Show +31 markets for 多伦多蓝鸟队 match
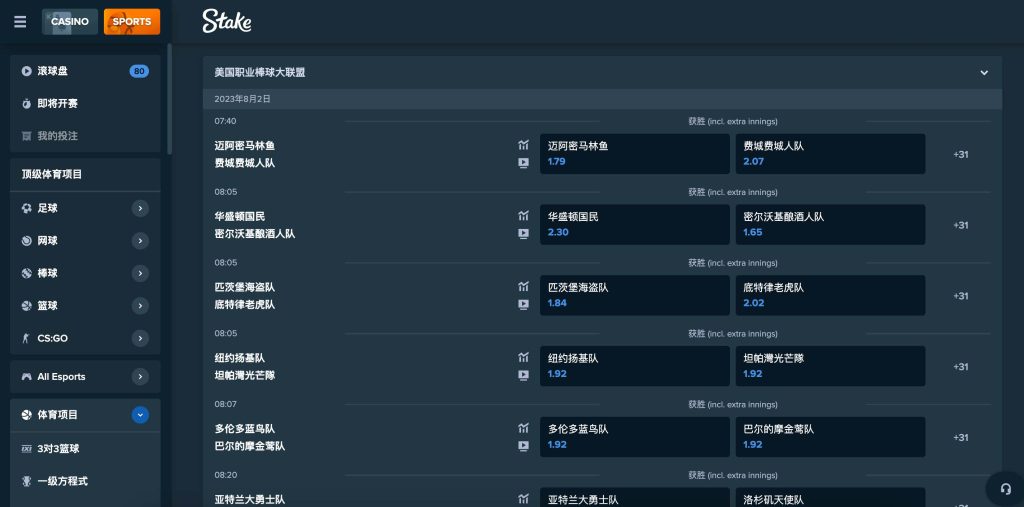Screen dimensions: 1024x507 pyautogui.click(x=960, y=437)
